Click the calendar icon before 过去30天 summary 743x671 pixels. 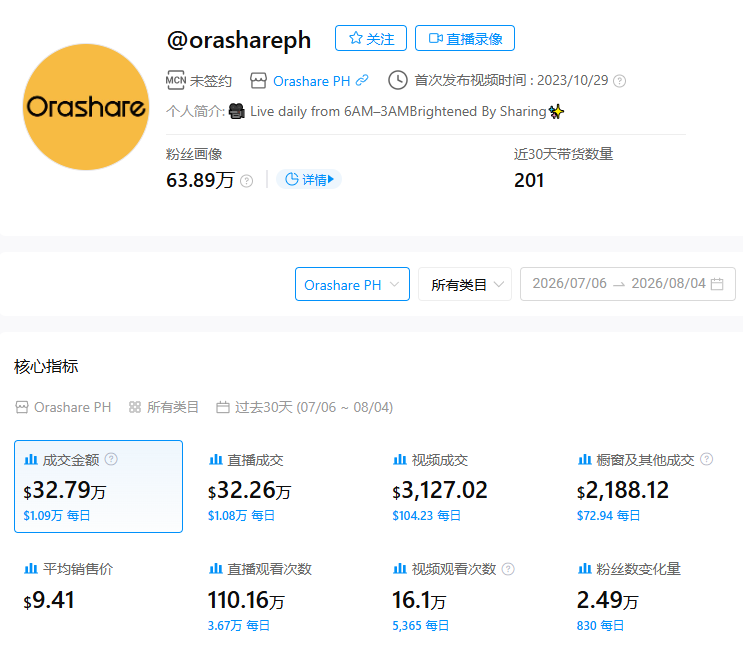[223, 407]
